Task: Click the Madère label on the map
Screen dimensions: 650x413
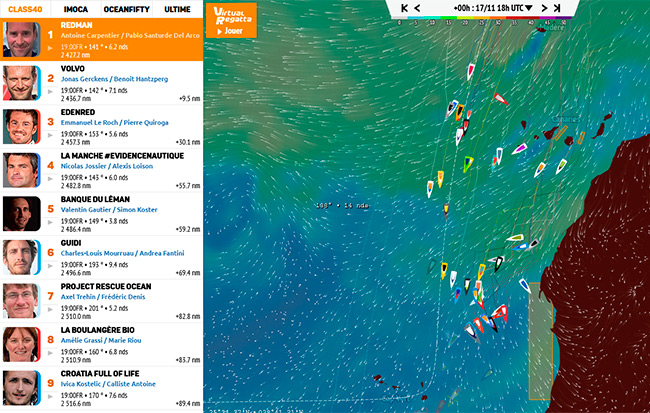Action: (553, 27)
